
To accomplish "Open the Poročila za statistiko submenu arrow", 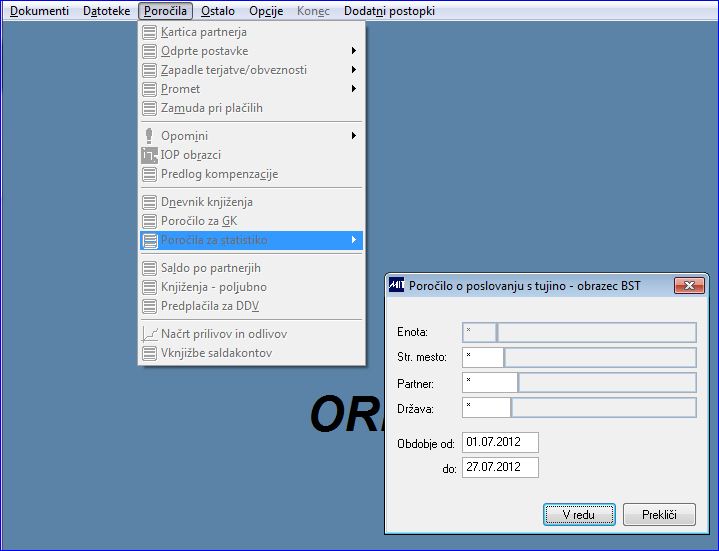I will 354,240.
